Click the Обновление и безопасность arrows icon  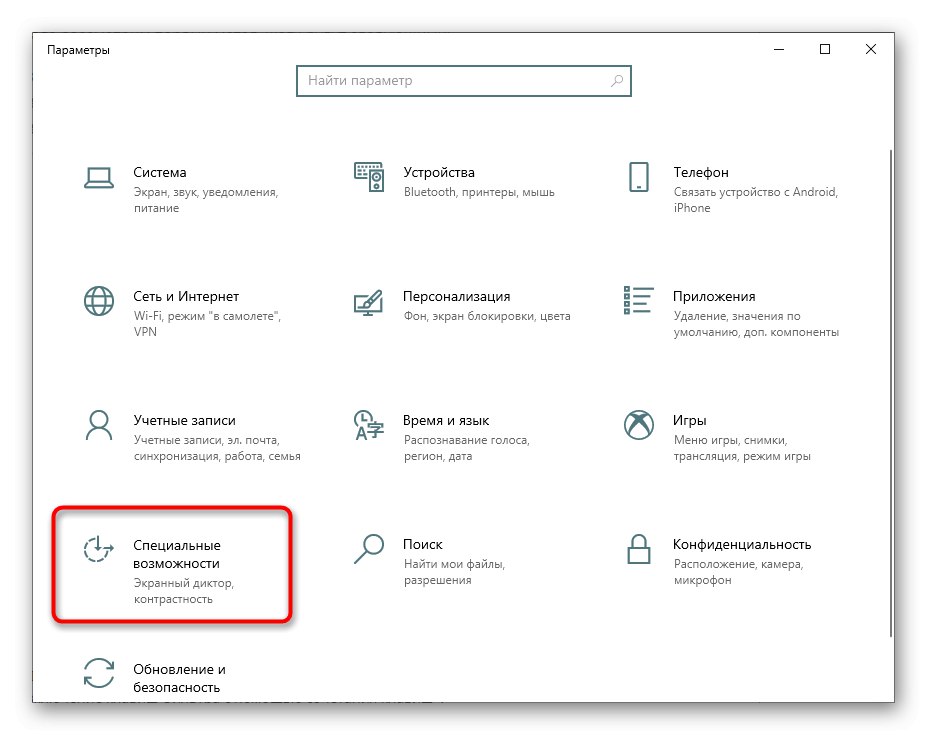[x=98, y=673]
